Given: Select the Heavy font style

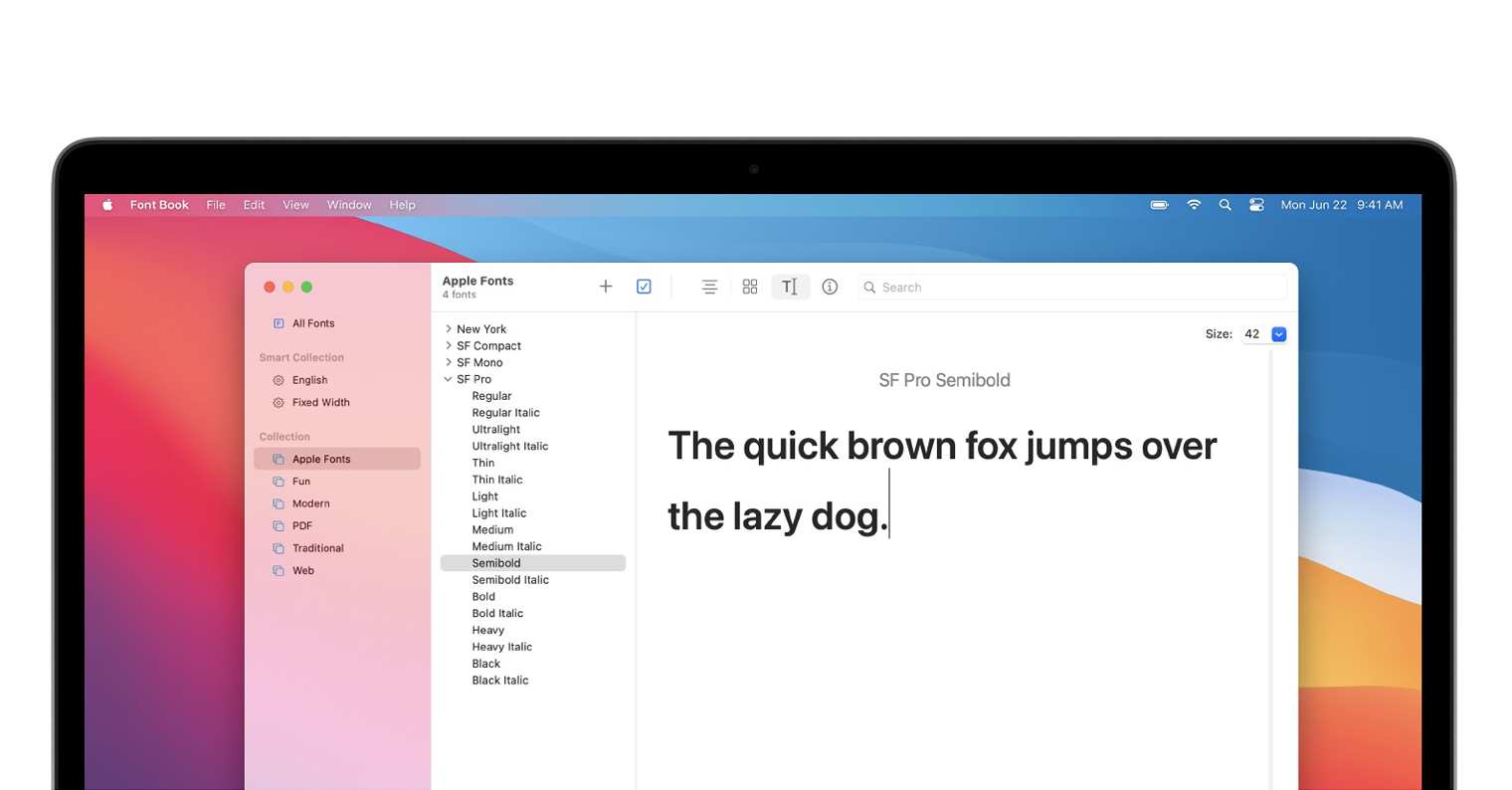Looking at the screenshot, I should [487, 630].
